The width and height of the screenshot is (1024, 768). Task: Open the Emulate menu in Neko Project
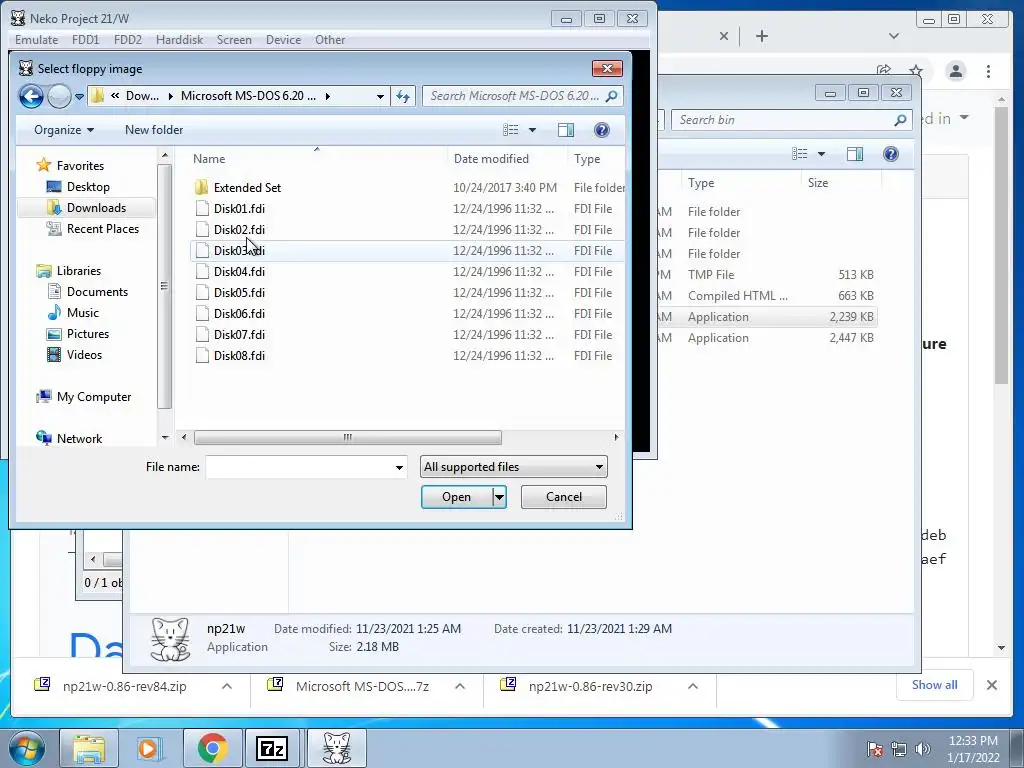[37, 40]
